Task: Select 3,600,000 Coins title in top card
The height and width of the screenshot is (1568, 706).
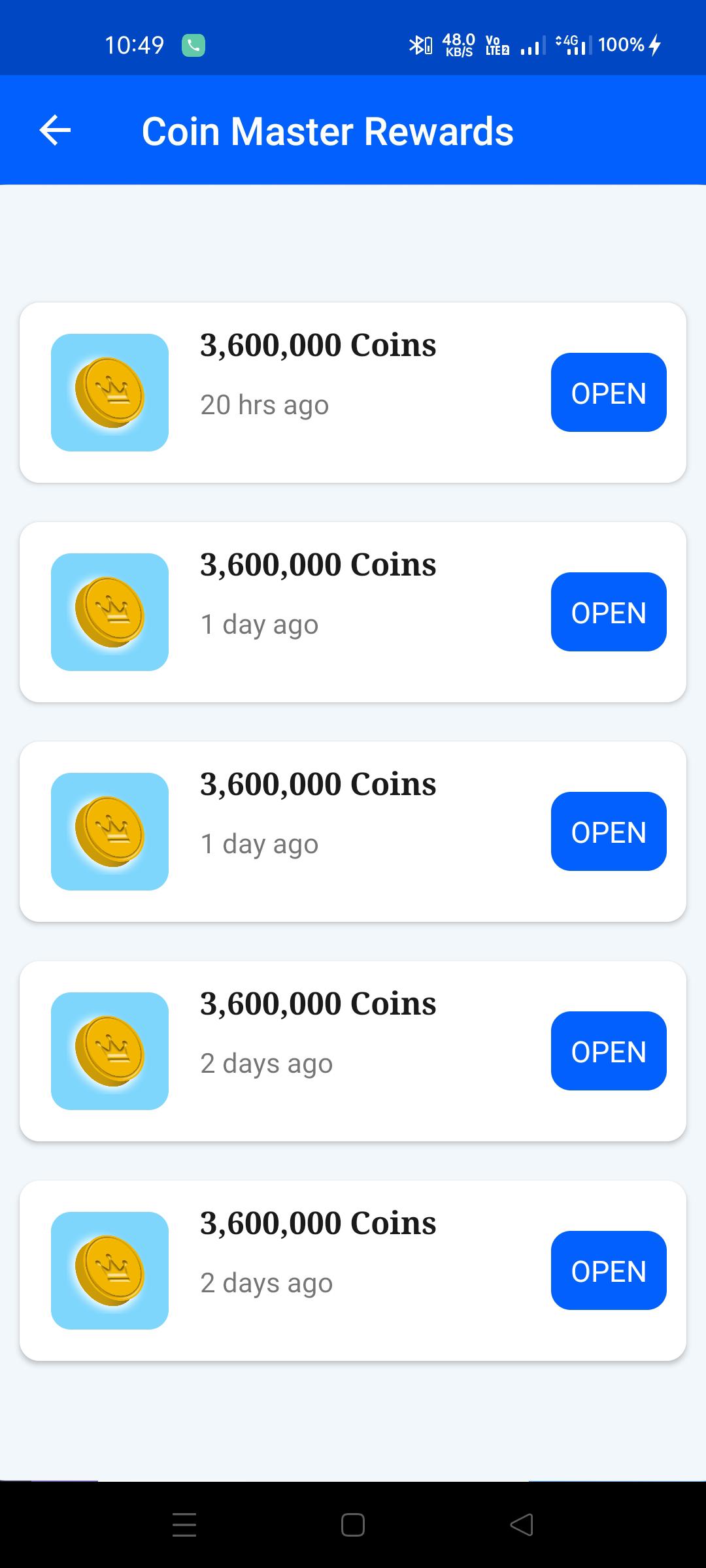Action: 318,345
